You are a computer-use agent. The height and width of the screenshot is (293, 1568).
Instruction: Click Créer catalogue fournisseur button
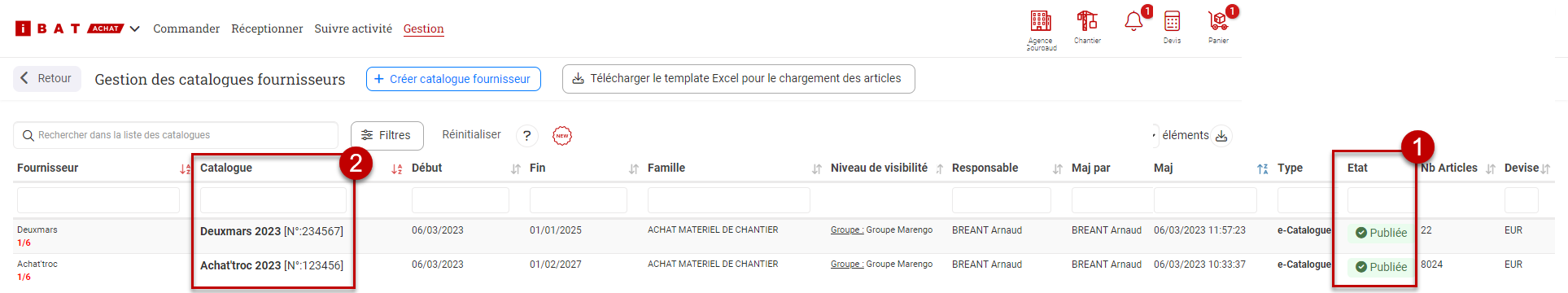pos(453,79)
